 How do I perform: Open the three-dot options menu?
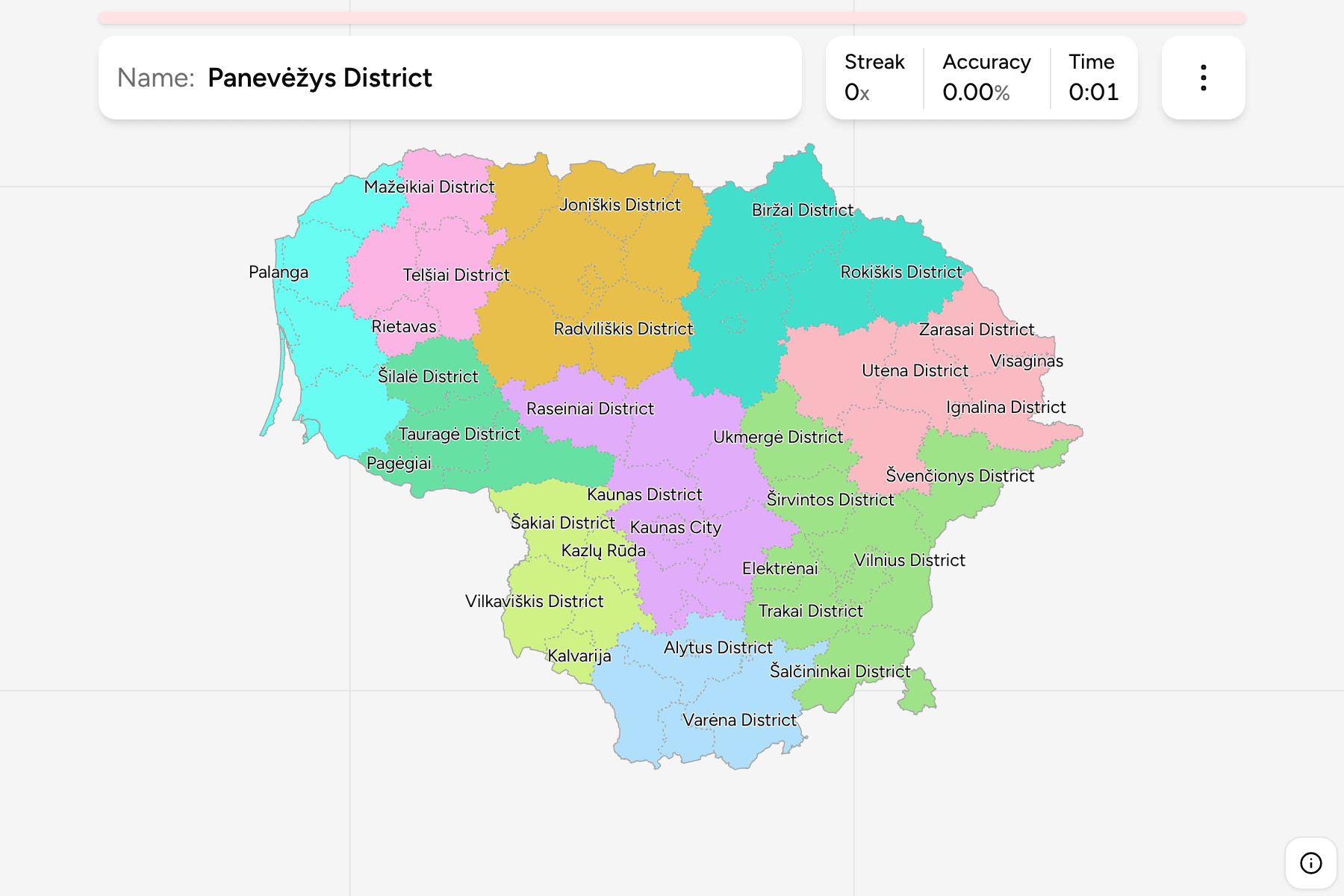pyautogui.click(x=1203, y=78)
